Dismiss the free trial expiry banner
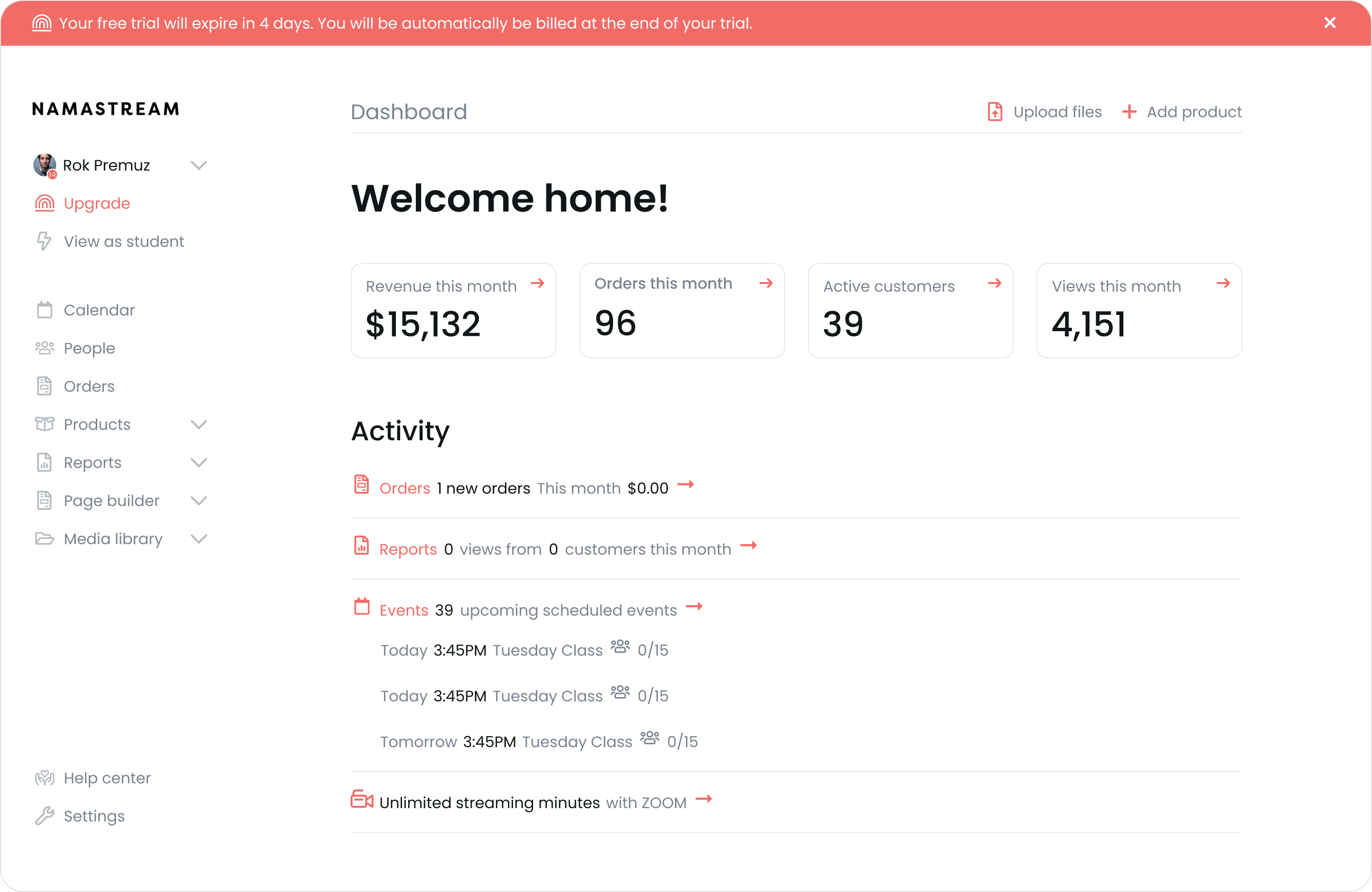1372x892 pixels. 1330,22
